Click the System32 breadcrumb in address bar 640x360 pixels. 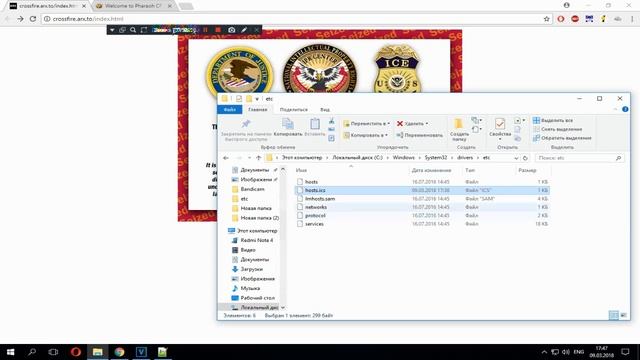(x=436, y=158)
